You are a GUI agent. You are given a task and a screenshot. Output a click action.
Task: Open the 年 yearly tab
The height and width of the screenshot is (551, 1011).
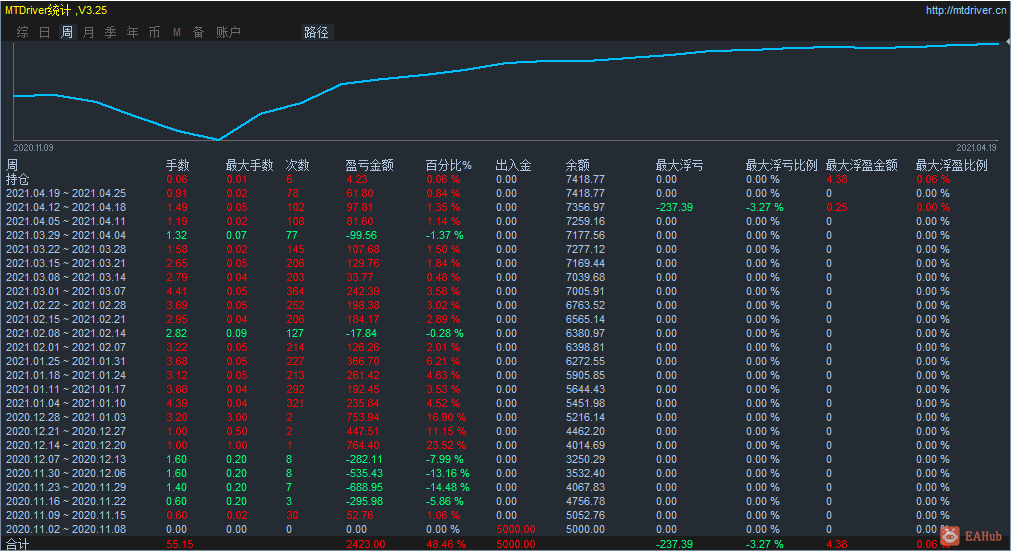point(133,32)
